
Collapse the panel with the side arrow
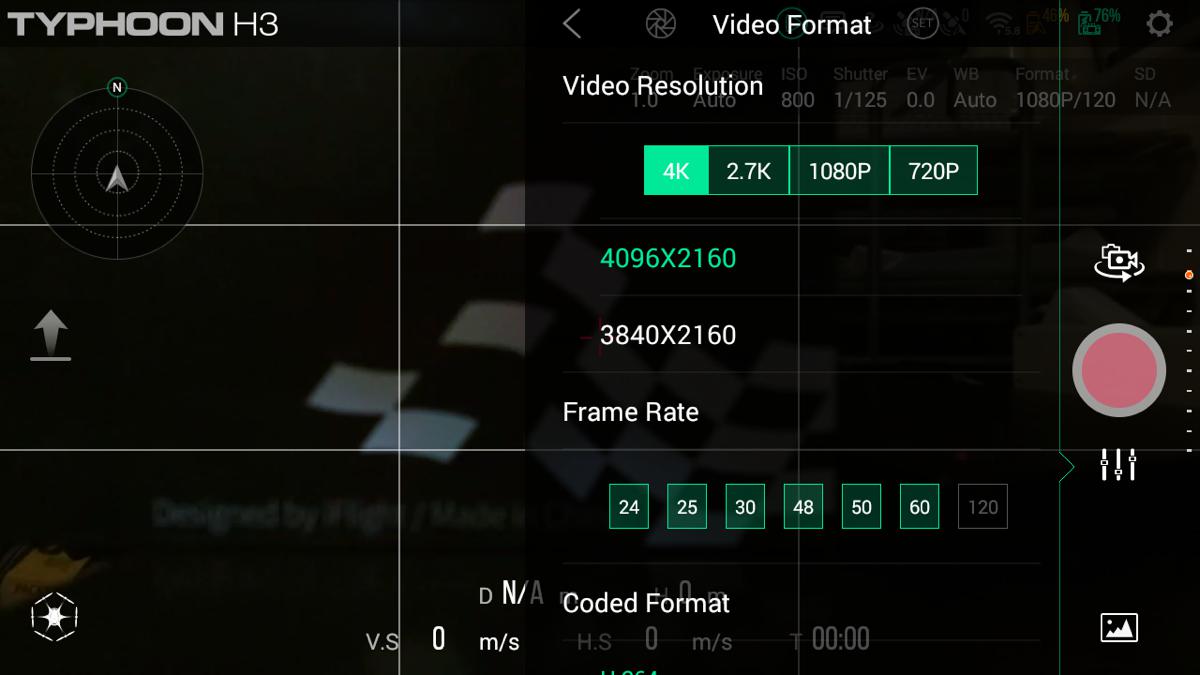click(1066, 466)
